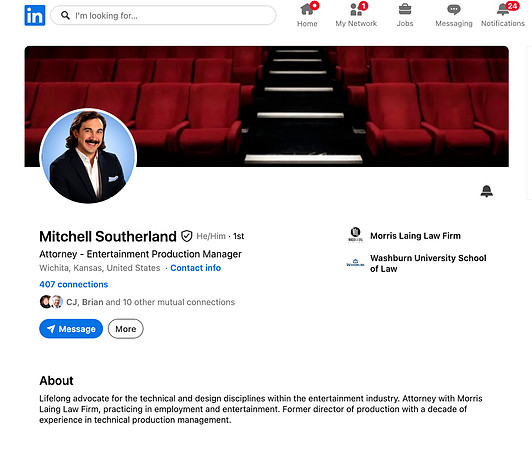Click the "Attorney - Entertainment Production Manager" headline
The image size is (532, 450).
[140, 254]
